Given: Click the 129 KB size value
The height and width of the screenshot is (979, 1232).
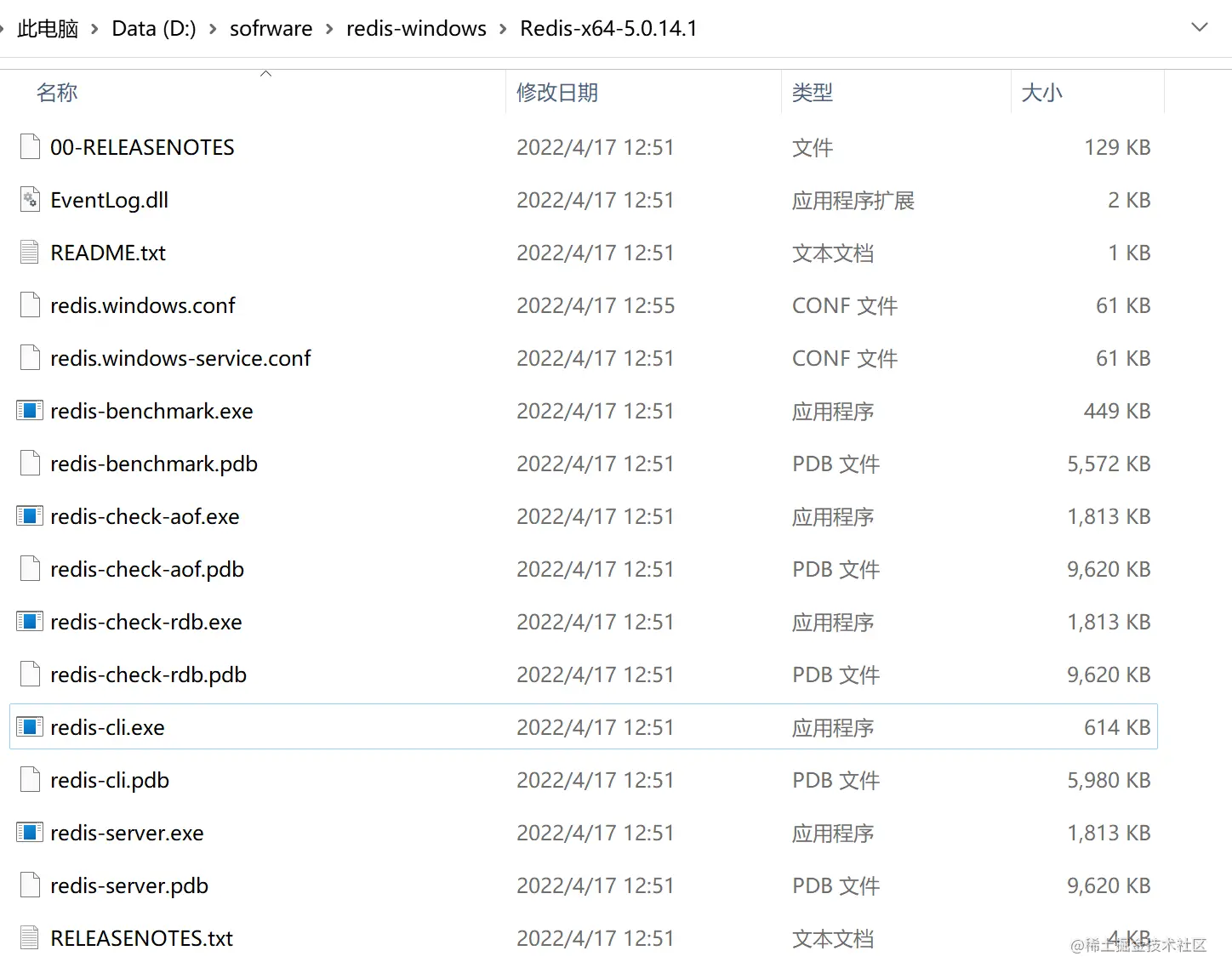Looking at the screenshot, I should pyautogui.click(x=1117, y=147).
